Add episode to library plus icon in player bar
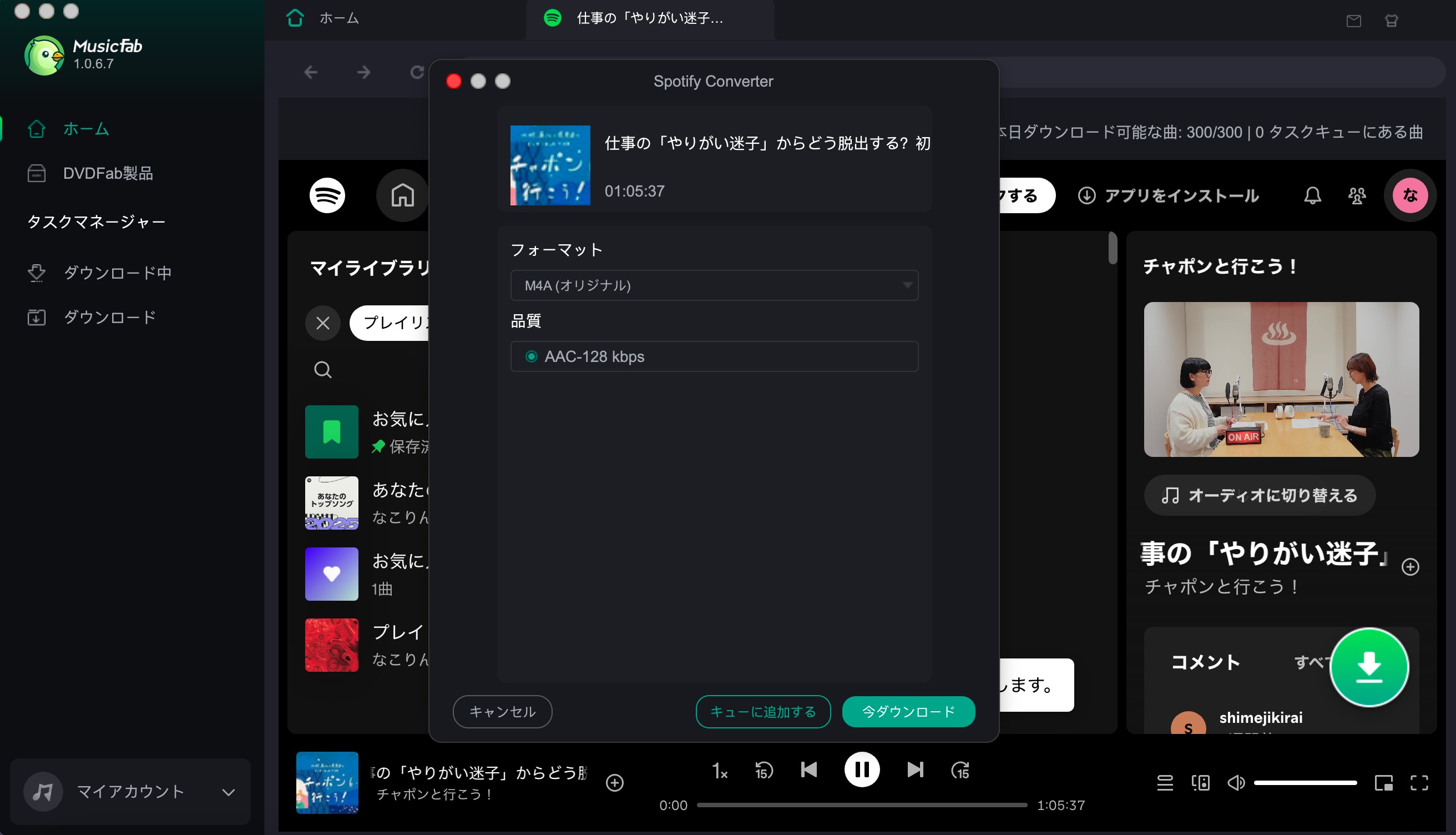This screenshot has height=835, width=1456. coord(615,783)
